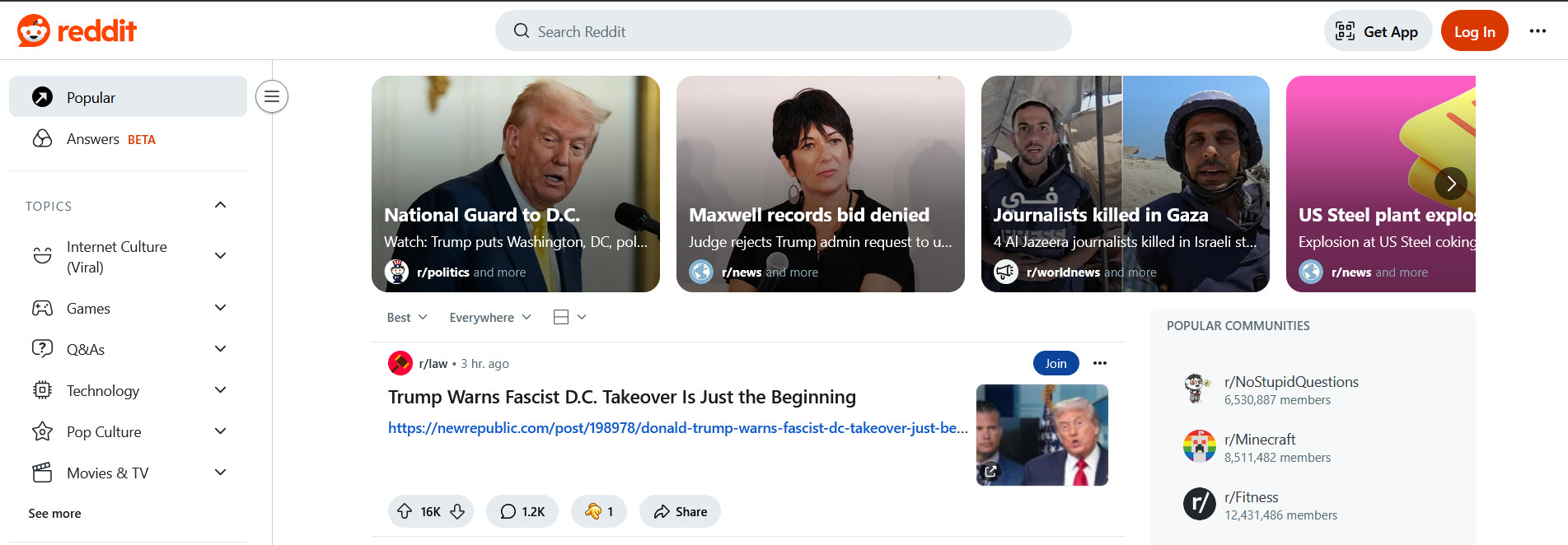Open the top-right ellipsis menu
Viewport: 1568px width, 545px height.
coord(1538,31)
